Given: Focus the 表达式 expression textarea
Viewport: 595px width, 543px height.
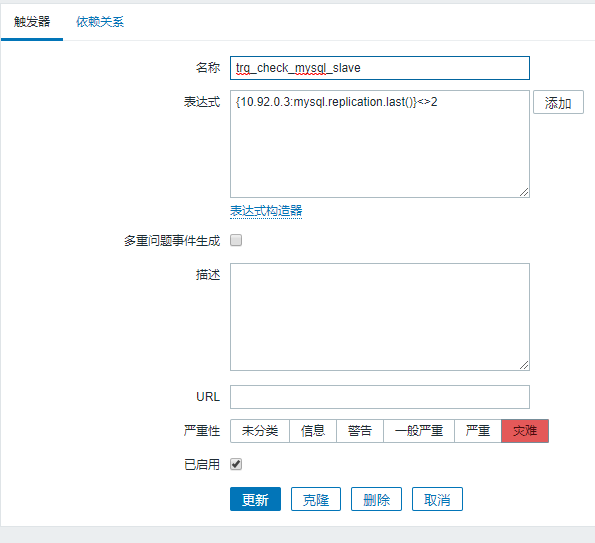Looking at the screenshot, I should coord(379,144).
